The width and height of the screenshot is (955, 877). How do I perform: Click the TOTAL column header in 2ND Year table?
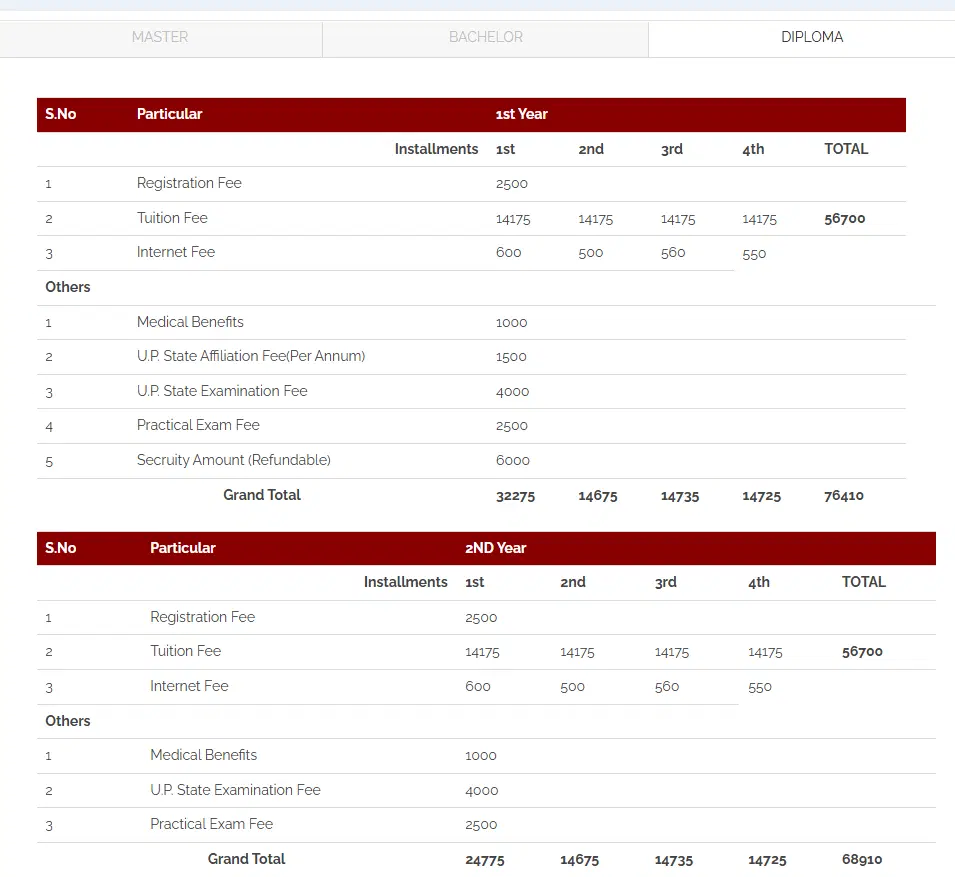[x=863, y=582]
